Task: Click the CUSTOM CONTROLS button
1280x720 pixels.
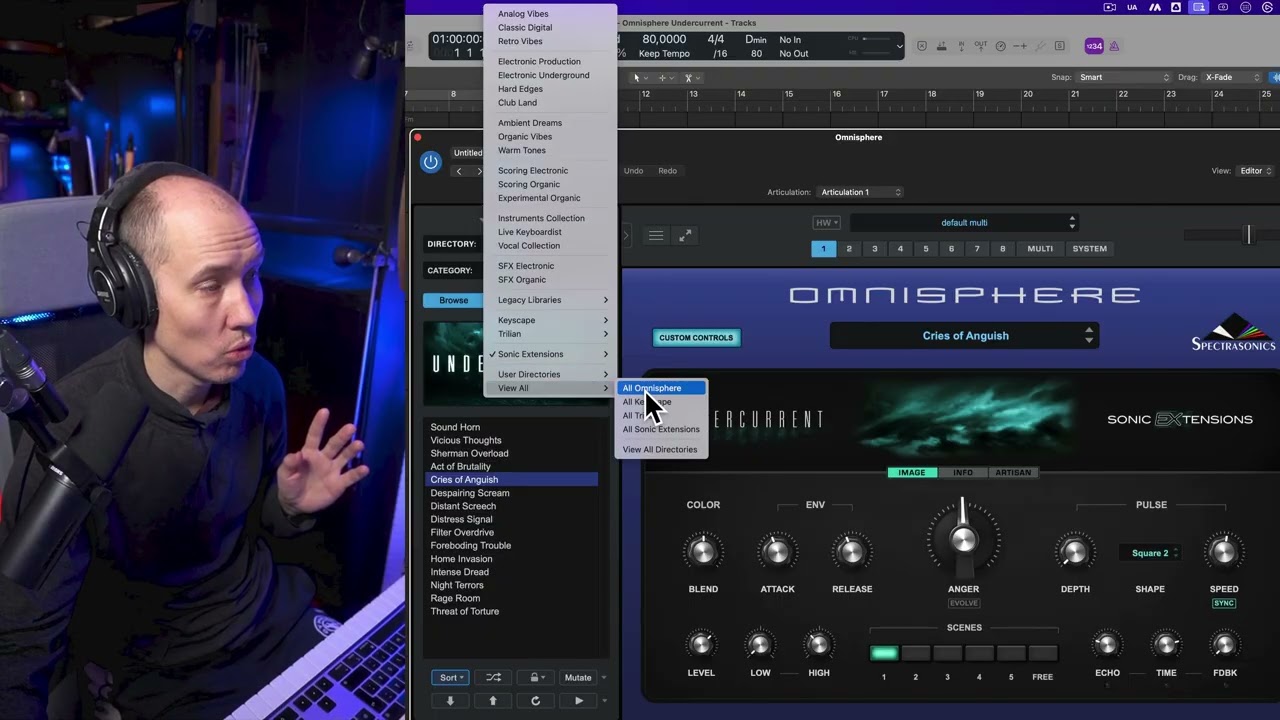Action: [x=696, y=338]
